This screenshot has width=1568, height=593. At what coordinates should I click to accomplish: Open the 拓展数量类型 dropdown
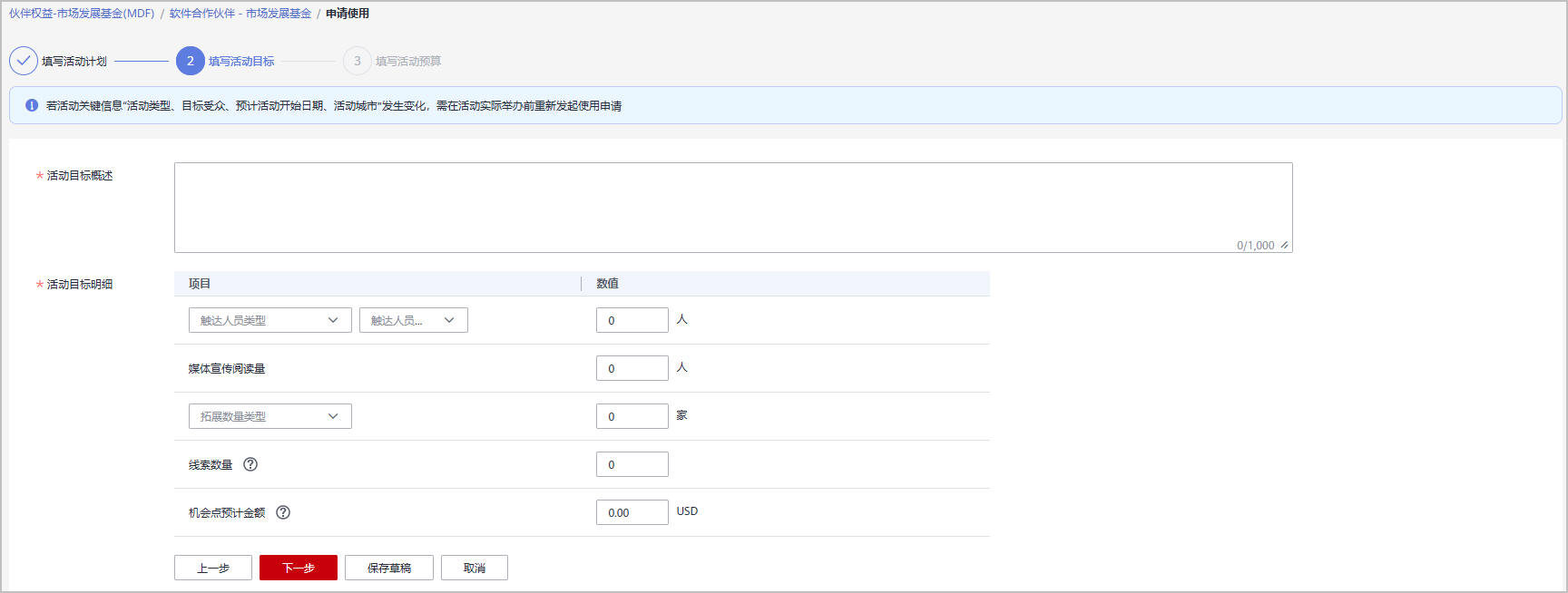(269, 416)
